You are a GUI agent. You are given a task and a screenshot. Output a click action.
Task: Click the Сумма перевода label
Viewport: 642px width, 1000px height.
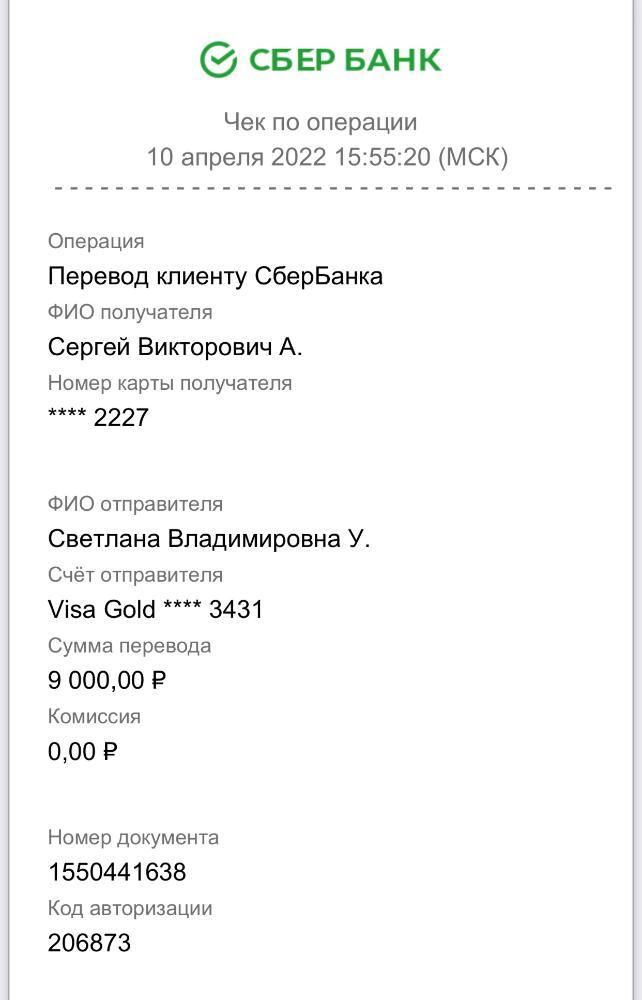coord(129,646)
